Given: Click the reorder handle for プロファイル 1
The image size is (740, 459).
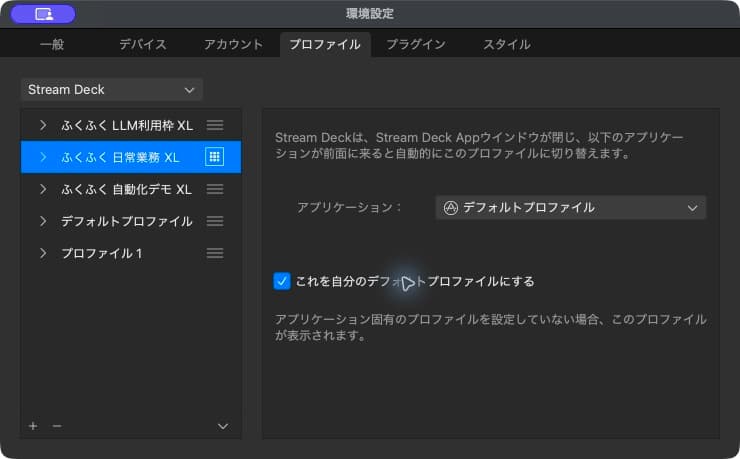Looking at the screenshot, I should click(215, 253).
